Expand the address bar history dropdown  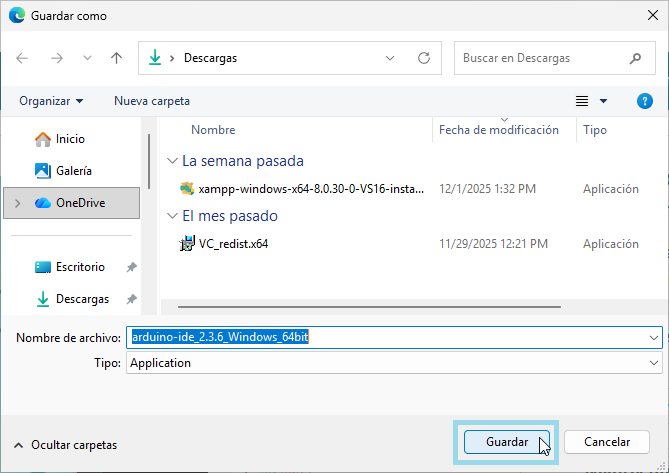click(390, 58)
